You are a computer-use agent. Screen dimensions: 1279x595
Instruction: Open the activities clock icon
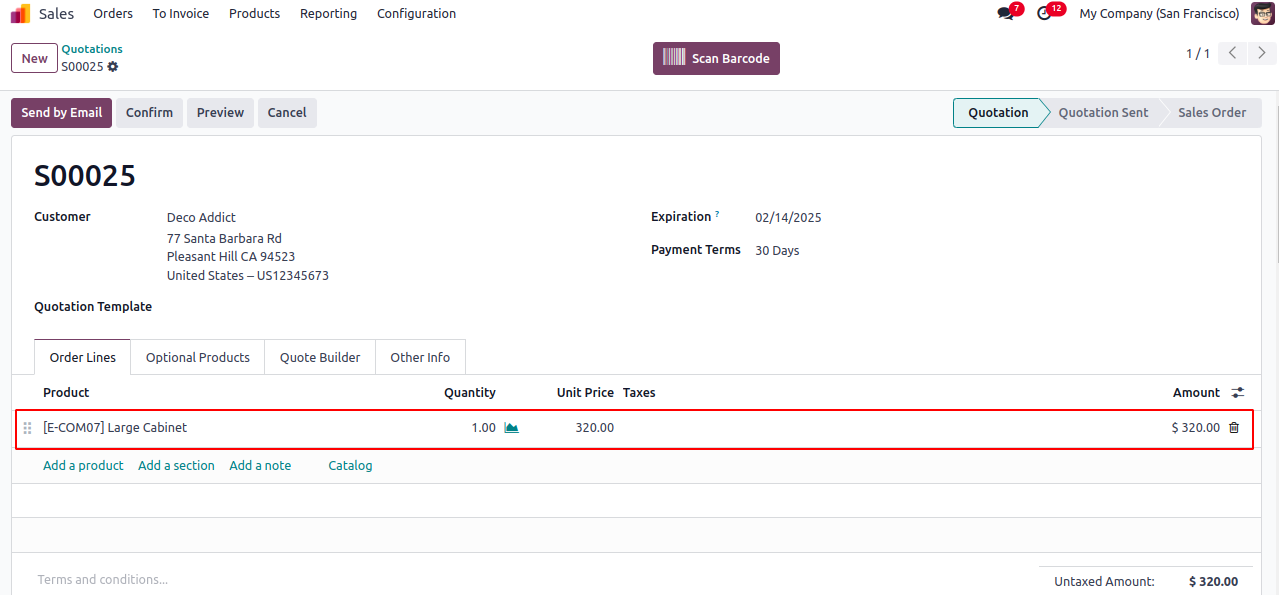click(x=1045, y=14)
